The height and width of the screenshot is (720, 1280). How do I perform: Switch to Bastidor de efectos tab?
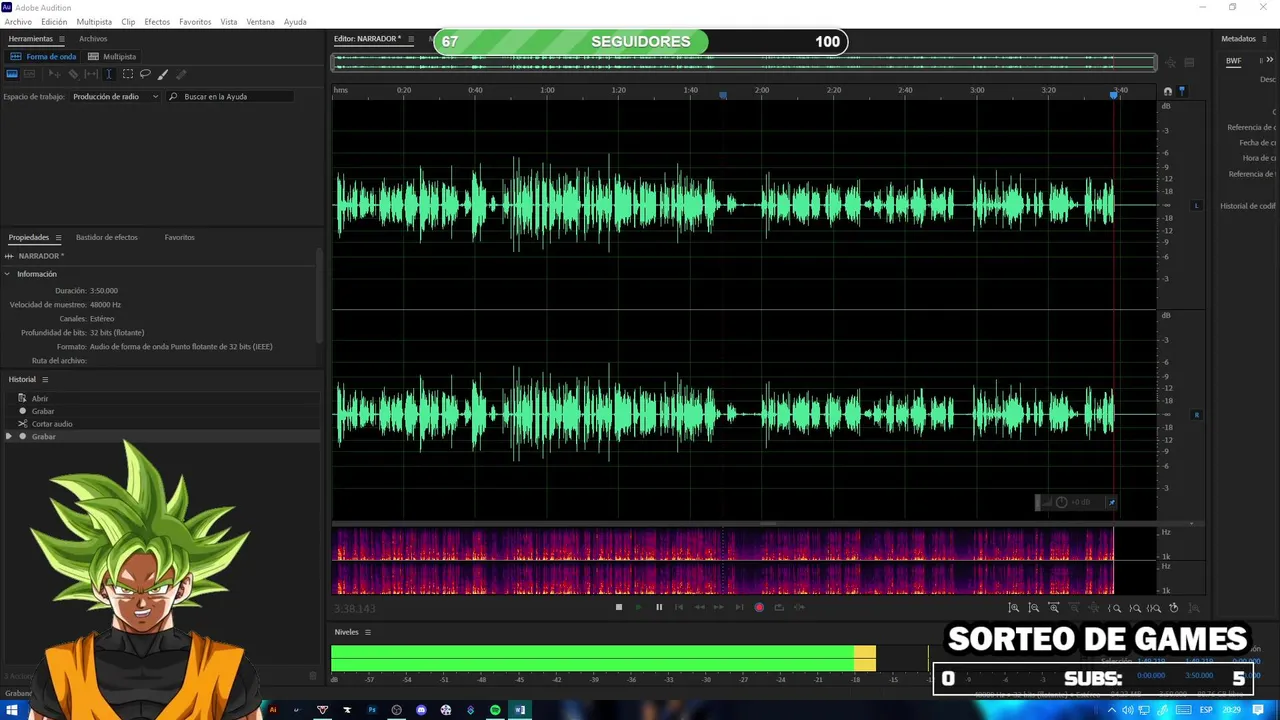pos(107,238)
